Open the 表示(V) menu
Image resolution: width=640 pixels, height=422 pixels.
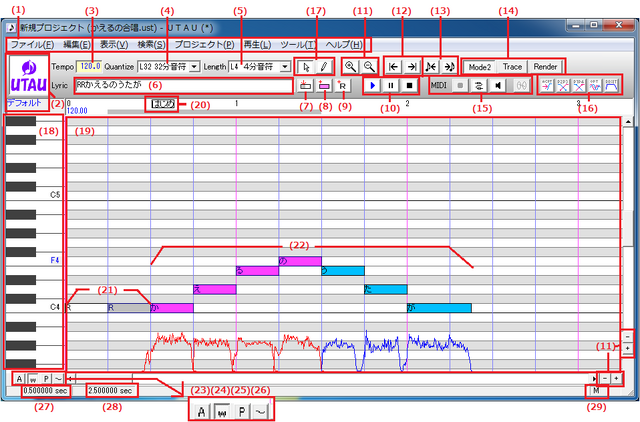click(x=114, y=44)
